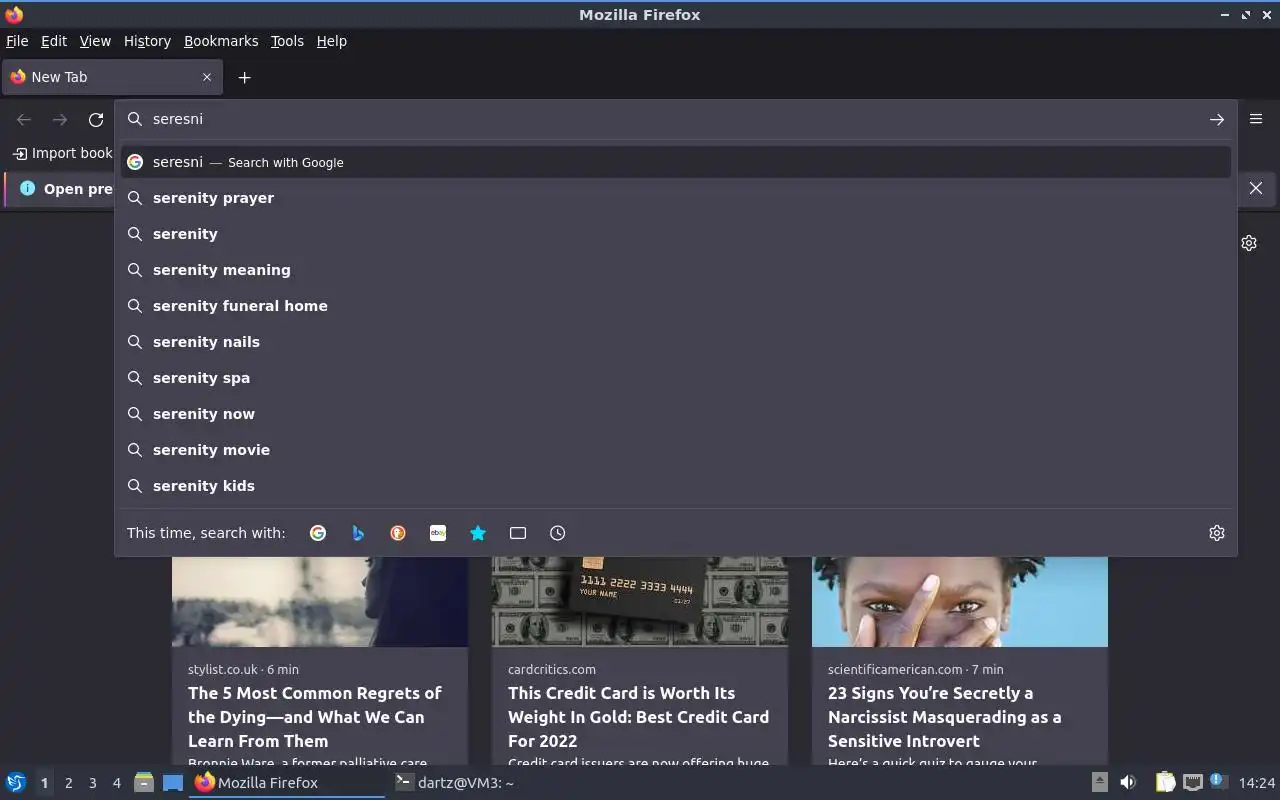The width and height of the screenshot is (1280, 800).
Task: Select suggestion 'serenity meaning'
Action: point(676,270)
